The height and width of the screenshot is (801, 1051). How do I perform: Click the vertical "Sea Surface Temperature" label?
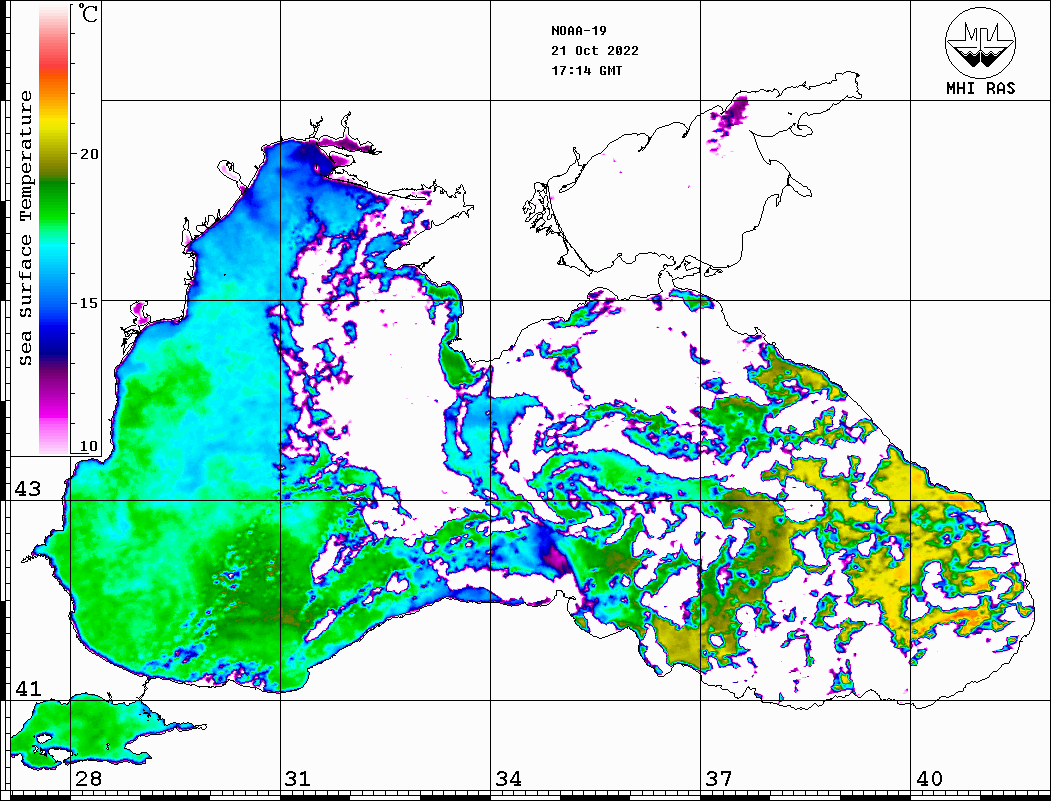pos(27,228)
